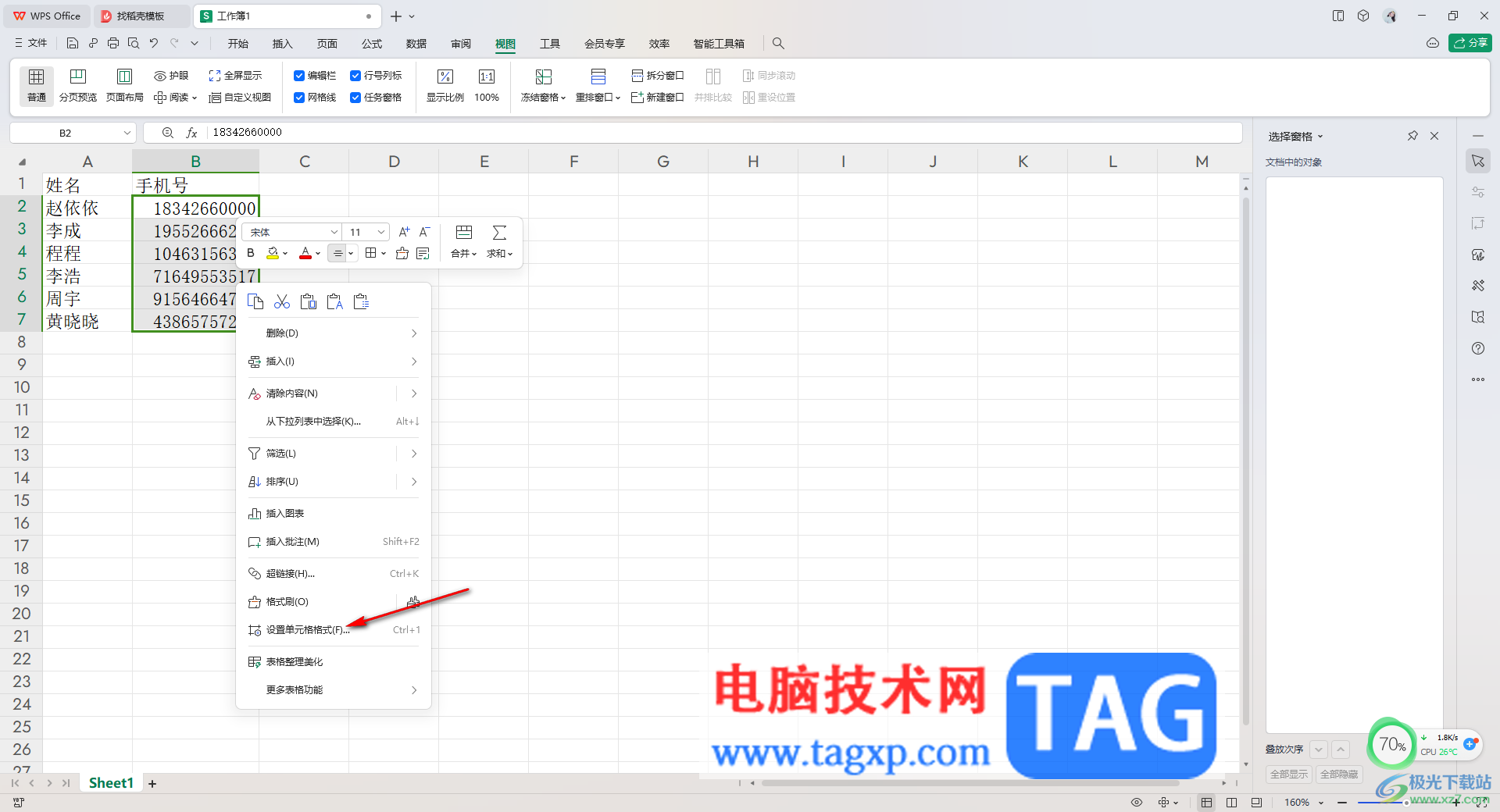Open the zoom ratio (显示比例) dialog

(445, 86)
